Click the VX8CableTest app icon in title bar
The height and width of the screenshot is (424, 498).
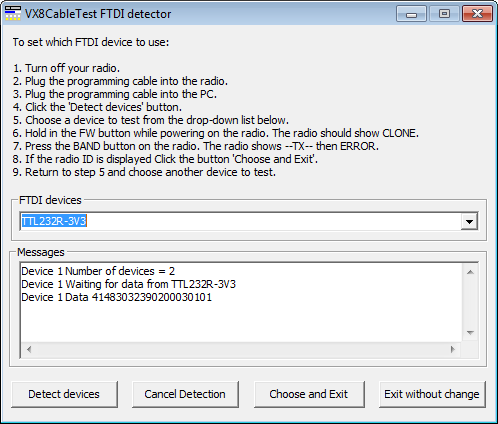13,13
